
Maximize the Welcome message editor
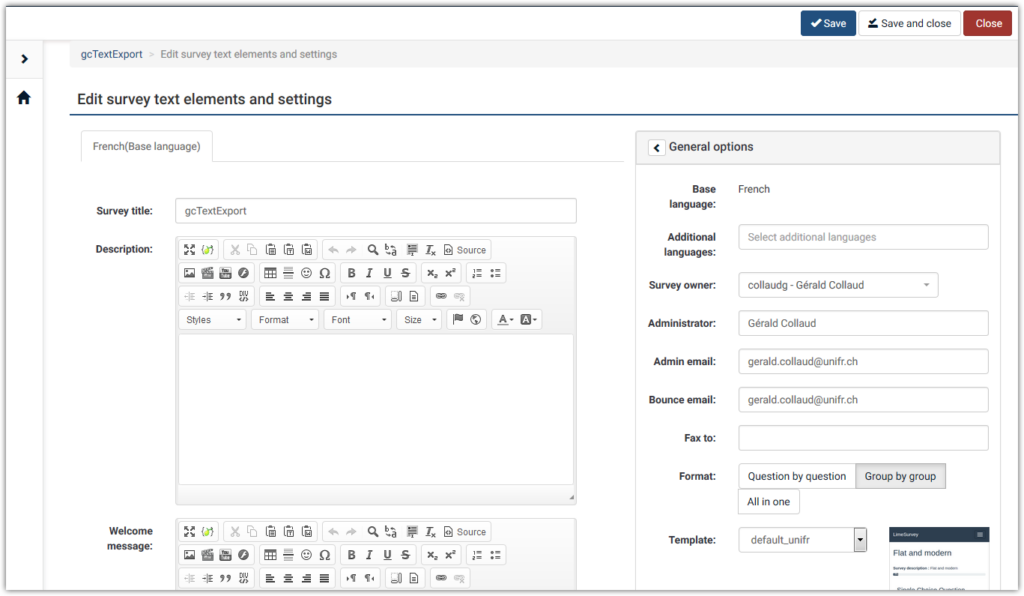tap(189, 531)
